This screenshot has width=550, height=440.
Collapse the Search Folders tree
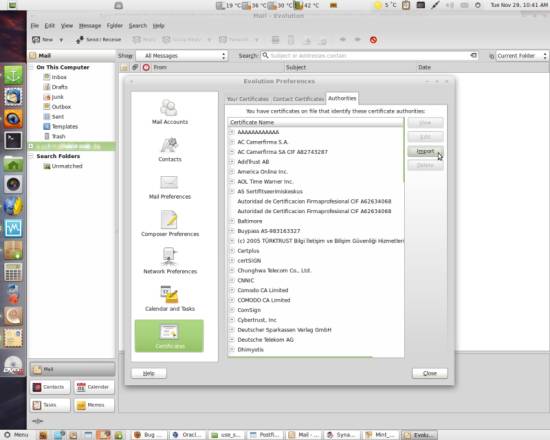(32, 156)
